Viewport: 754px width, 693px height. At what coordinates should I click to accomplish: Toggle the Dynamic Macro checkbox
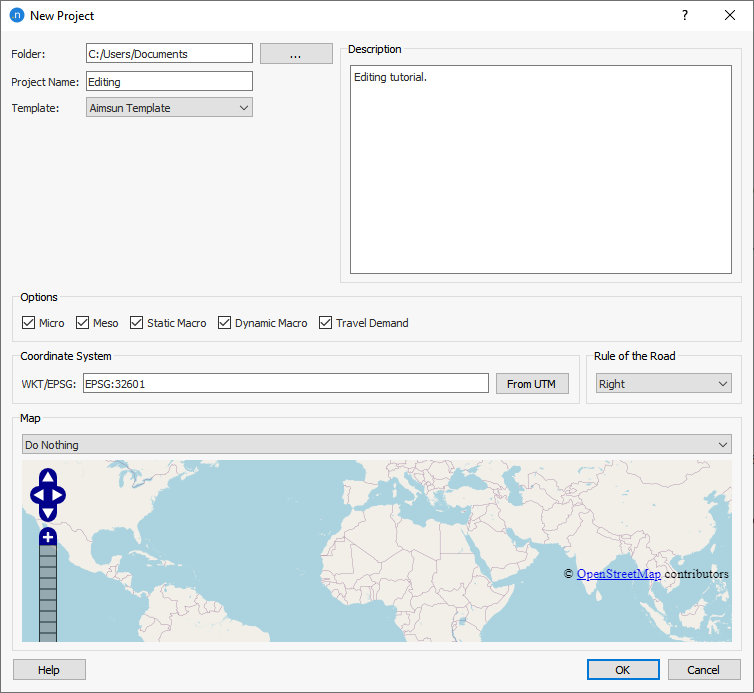point(225,323)
